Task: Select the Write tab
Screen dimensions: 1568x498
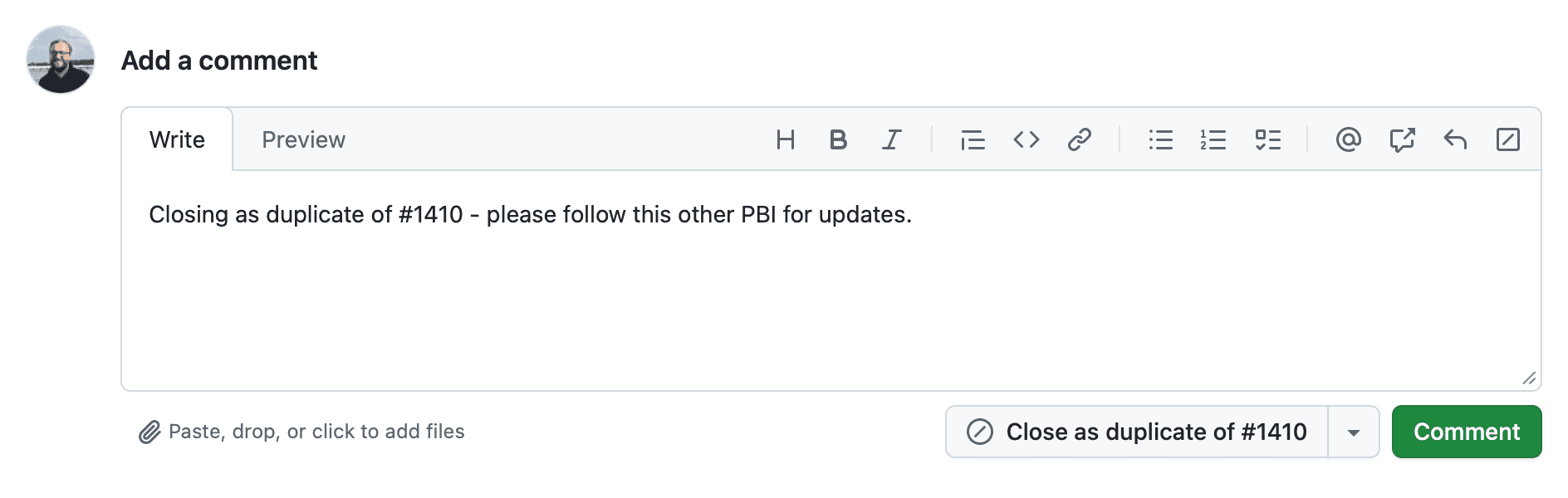Action: (x=177, y=139)
